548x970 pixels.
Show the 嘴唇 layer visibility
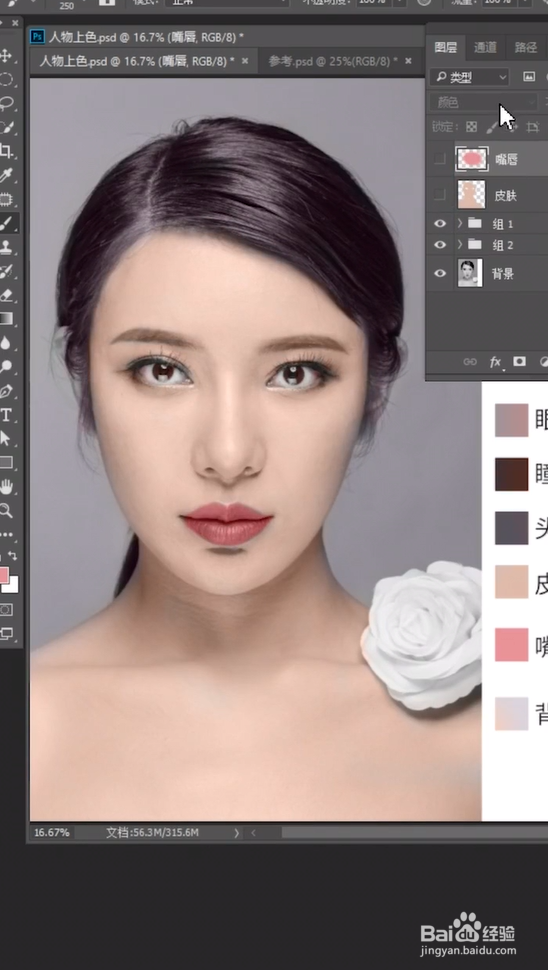pyautogui.click(x=440, y=160)
